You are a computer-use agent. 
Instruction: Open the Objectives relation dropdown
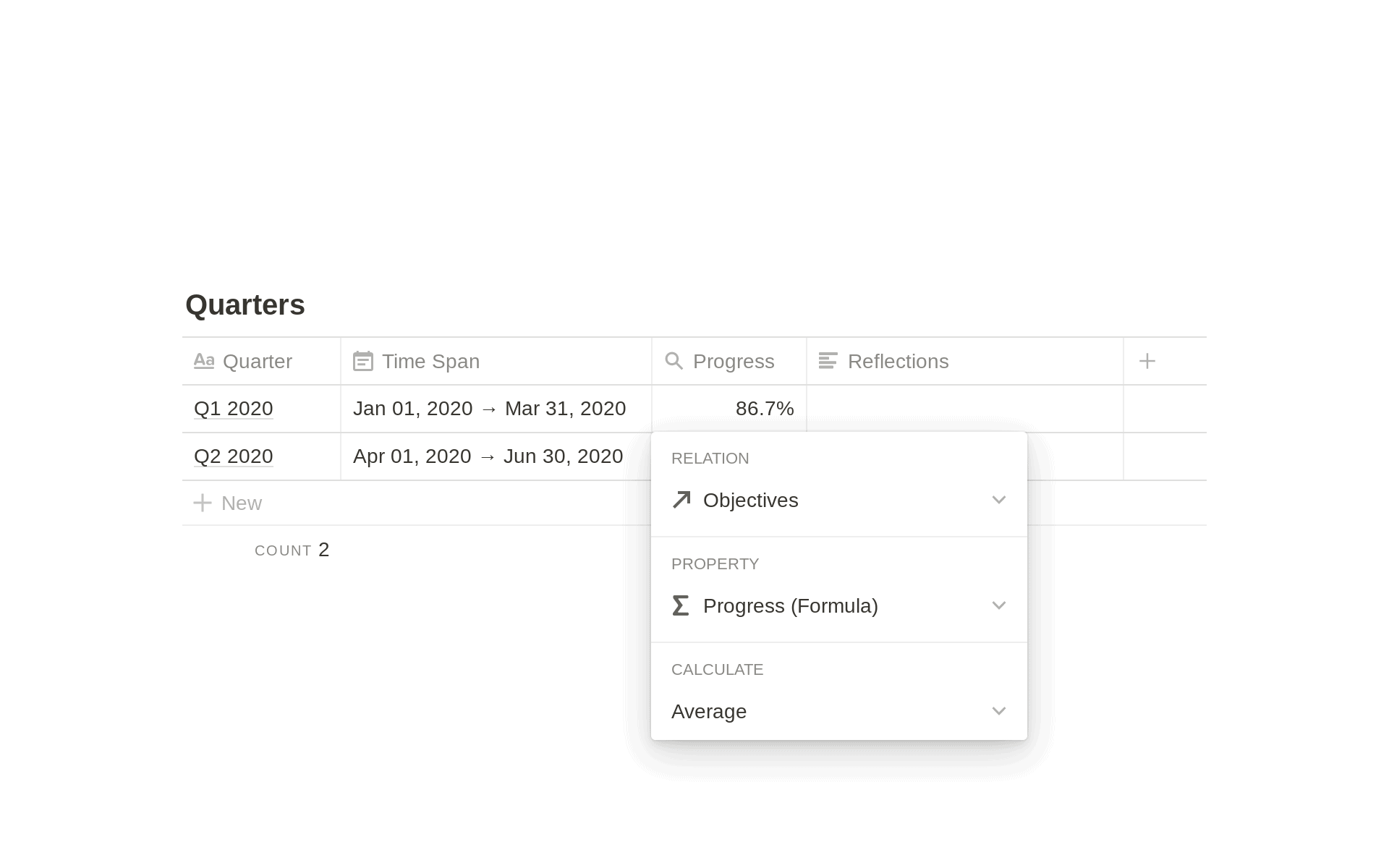pos(999,500)
